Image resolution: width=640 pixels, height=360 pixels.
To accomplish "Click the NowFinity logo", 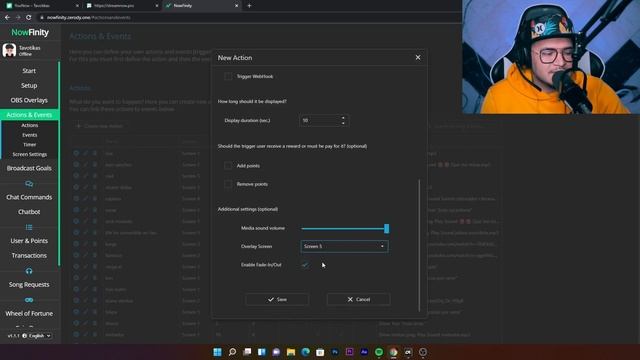I will [x=30, y=32].
